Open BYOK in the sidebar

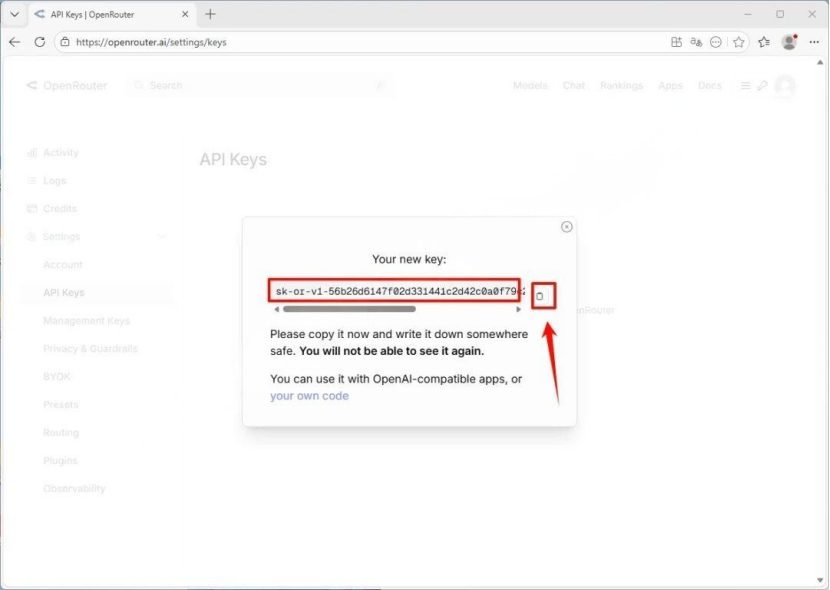tap(57, 377)
